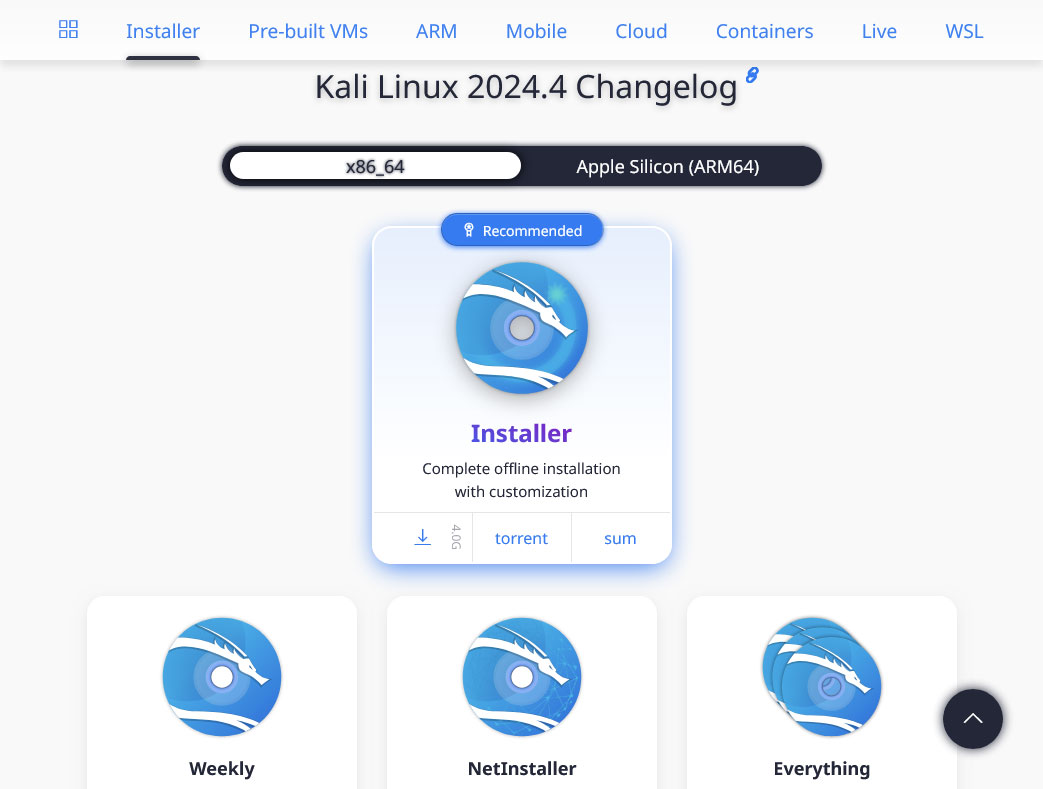Open the Kali Linux 2024.4 Changelog heading
The width and height of the screenshot is (1043, 789).
526,86
